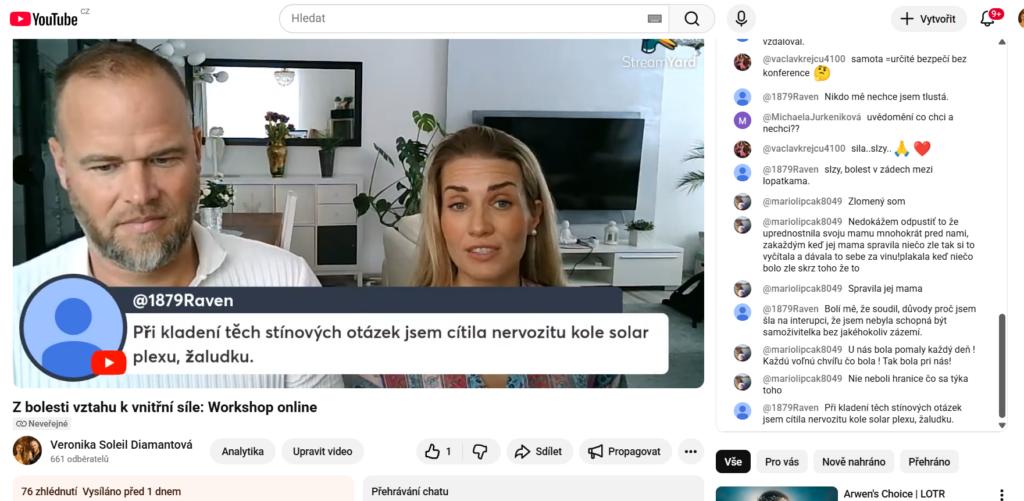Click the search magnifier button
The height and width of the screenshot is (501, 1024).
pos(691,19)
